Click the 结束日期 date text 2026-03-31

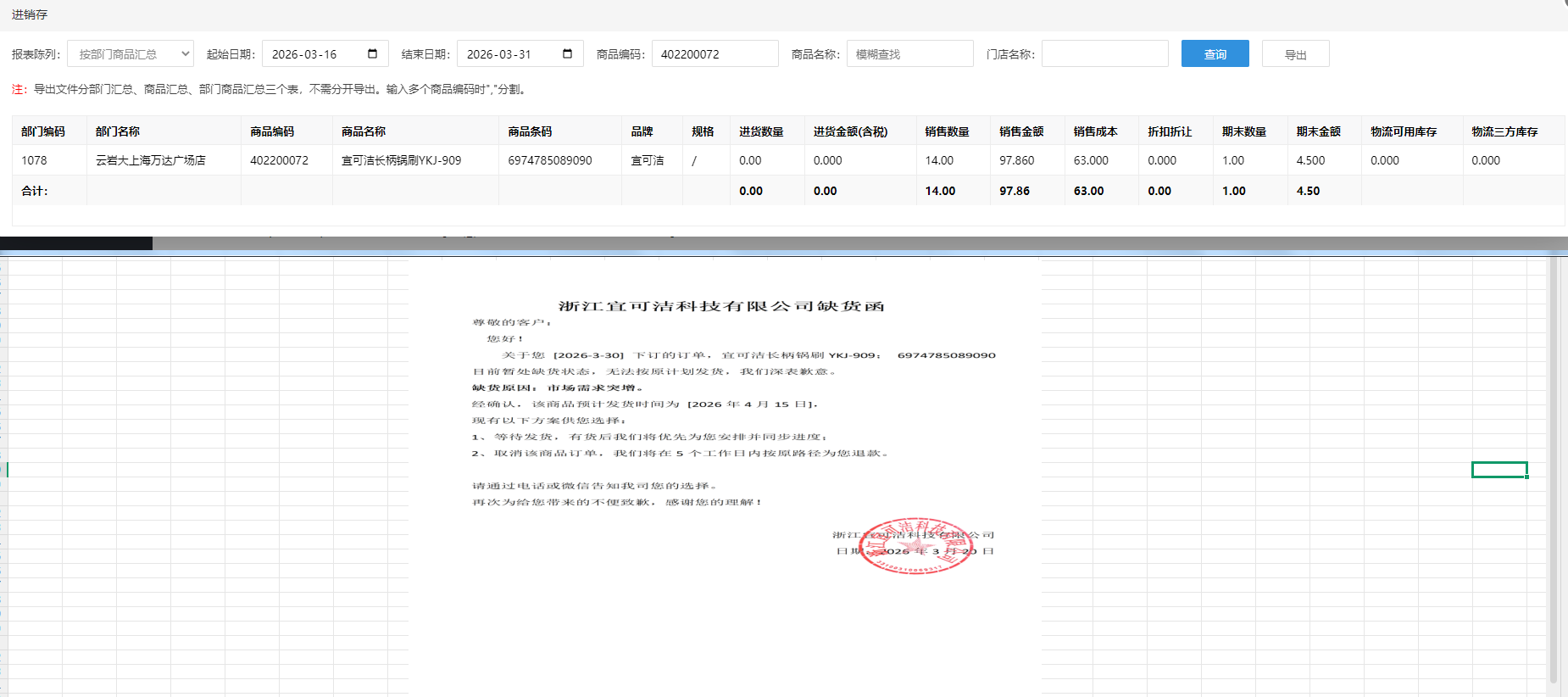tap(499, 54)
